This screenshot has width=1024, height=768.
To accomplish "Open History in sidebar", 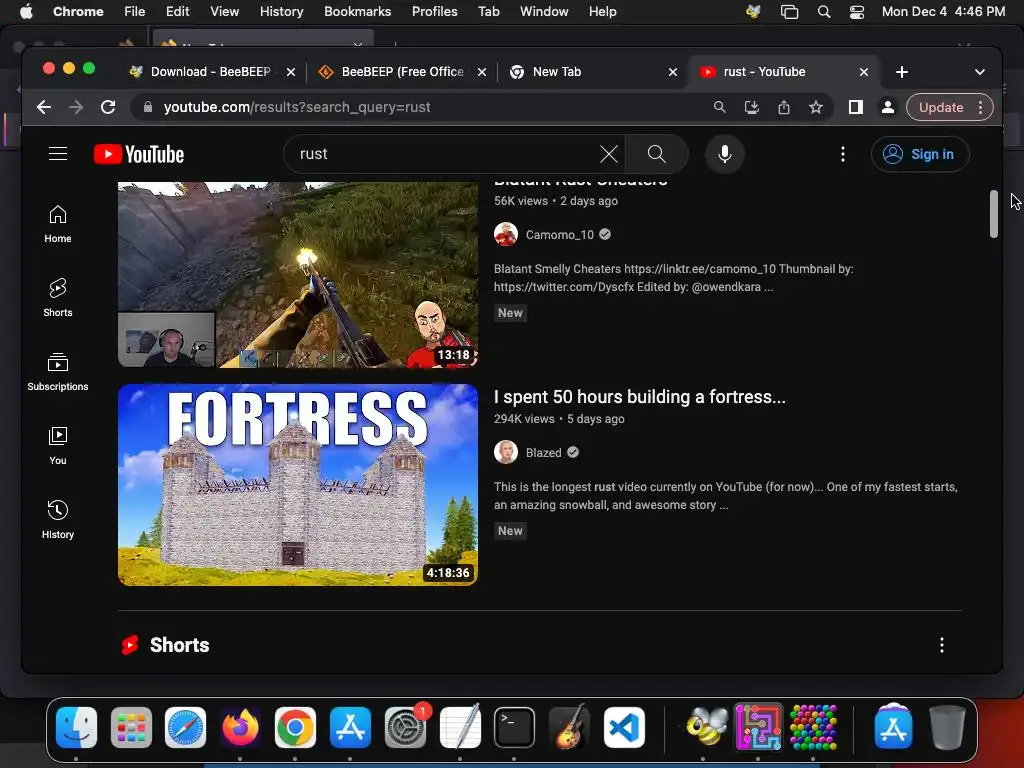I will click(x=57, y=519).
